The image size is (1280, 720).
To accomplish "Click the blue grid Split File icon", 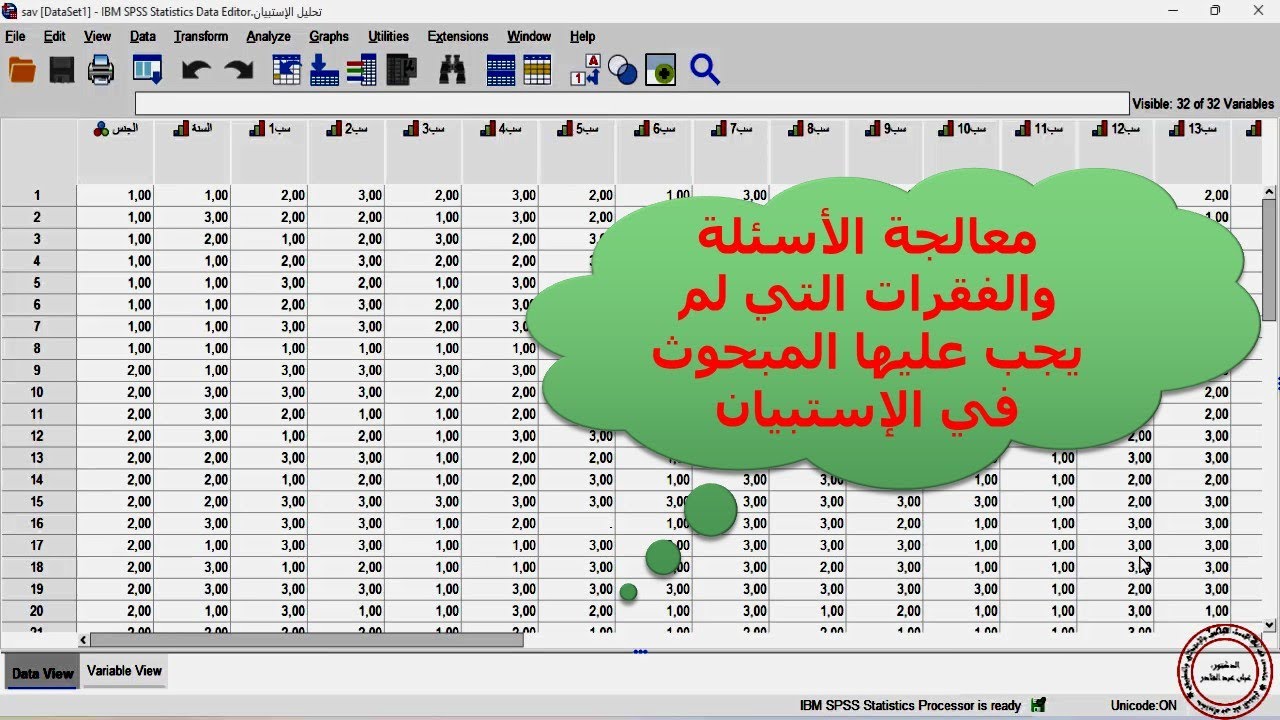I will click(x=501, y=70).
